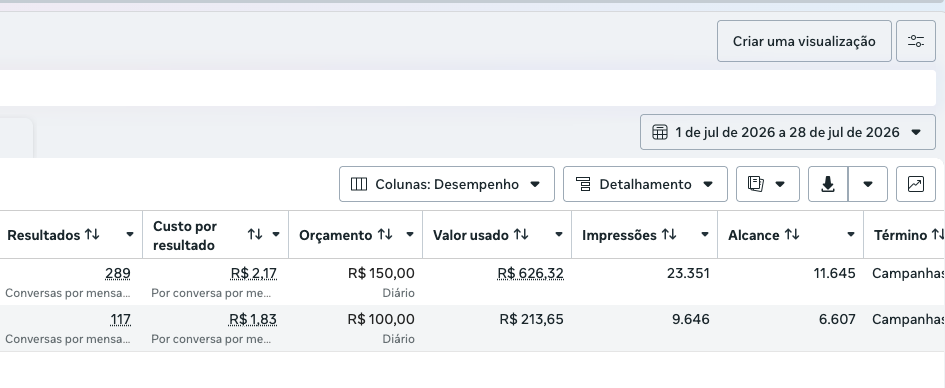The height and width of the screenshot is (388, 945).
Task: Sort by Alcance arrows icon
Action: pyautogui.click(x=792, y=234)
